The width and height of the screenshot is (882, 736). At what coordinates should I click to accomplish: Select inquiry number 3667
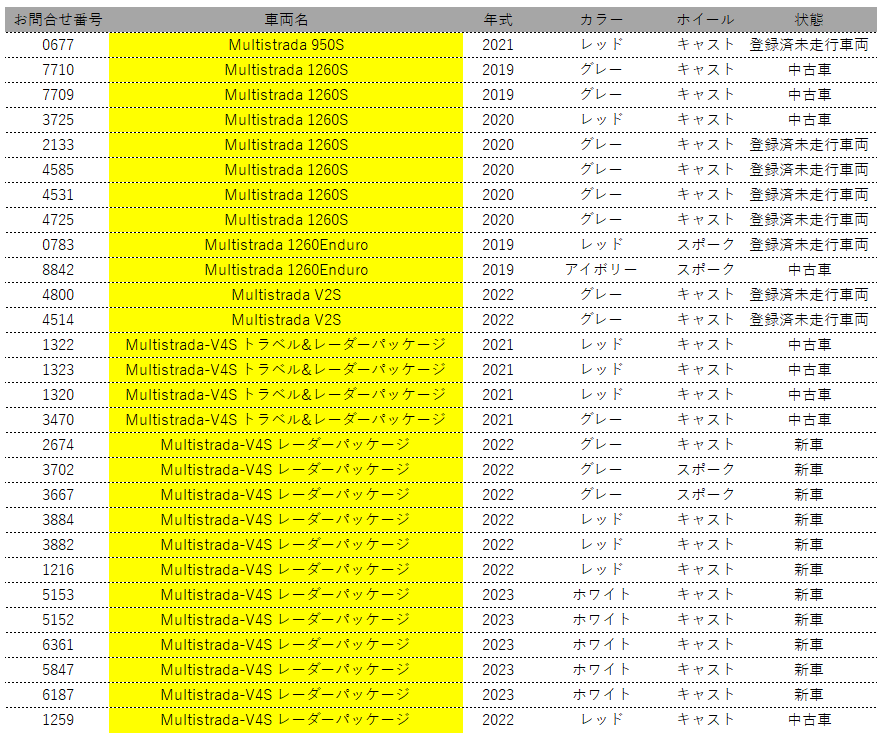[58, 495]
